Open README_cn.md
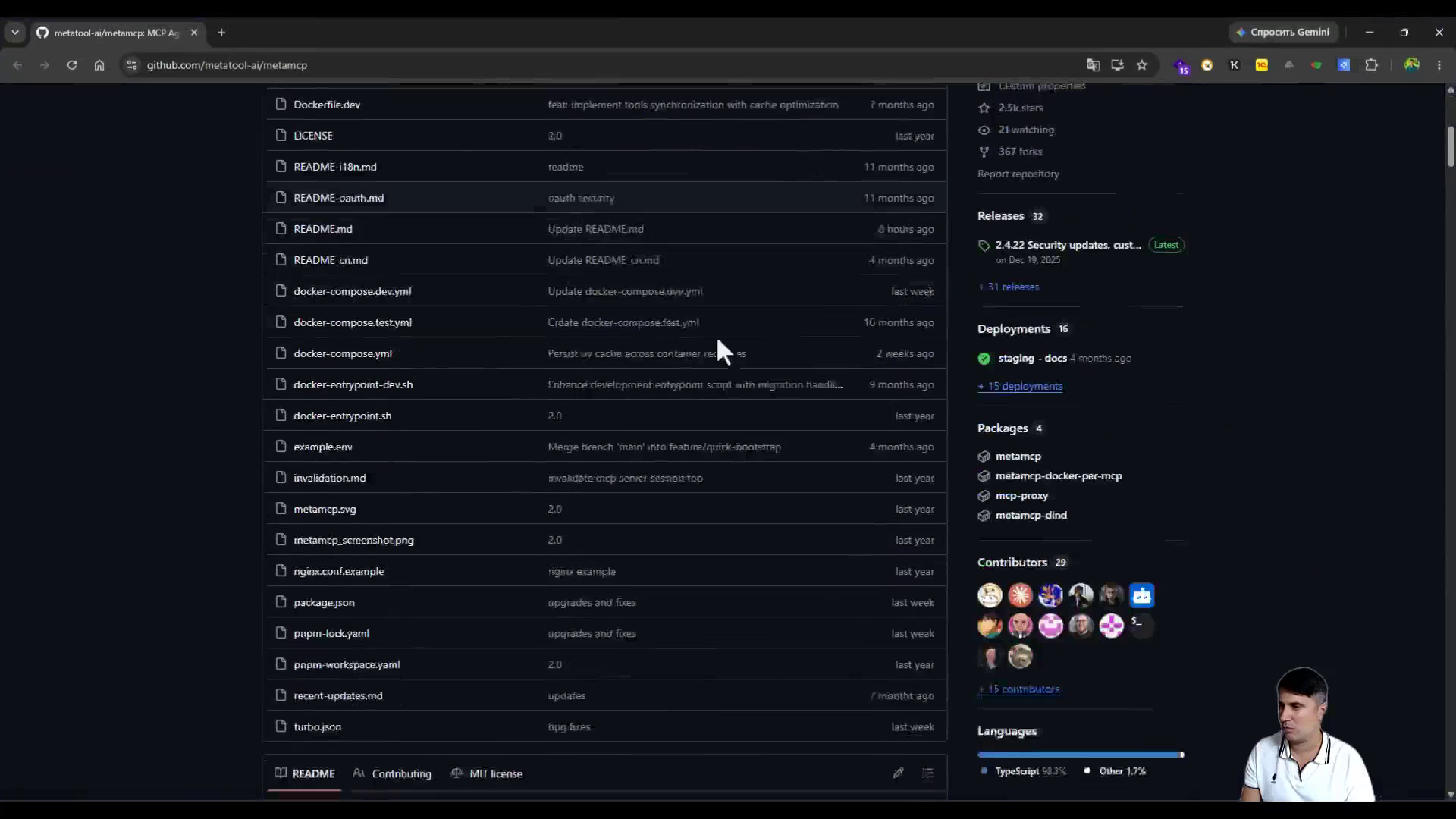This screenshot has height=819, width=1456. [331, 260]
